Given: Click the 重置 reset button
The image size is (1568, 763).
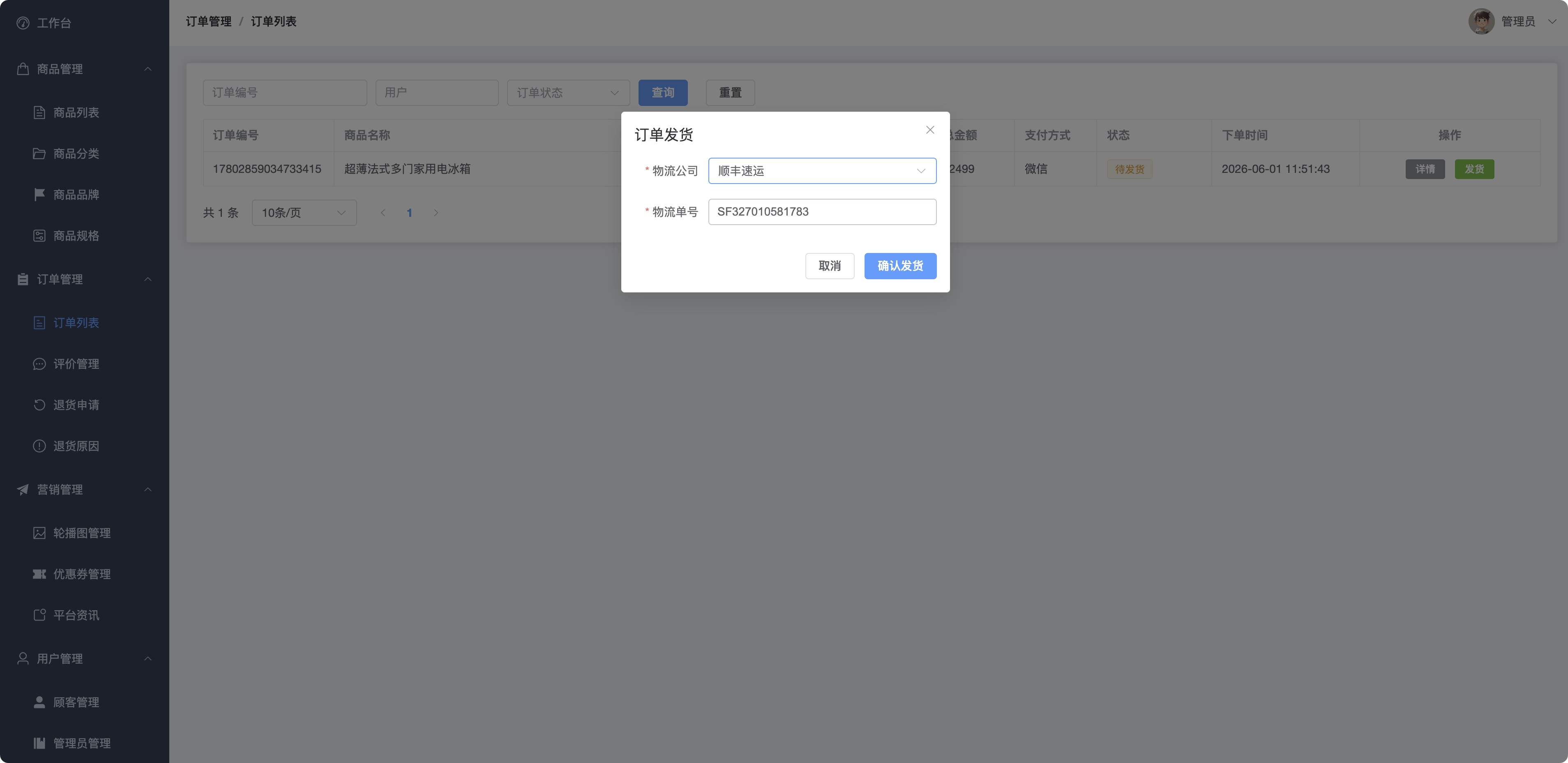Looking at the screenshot, I should (730, 92).
